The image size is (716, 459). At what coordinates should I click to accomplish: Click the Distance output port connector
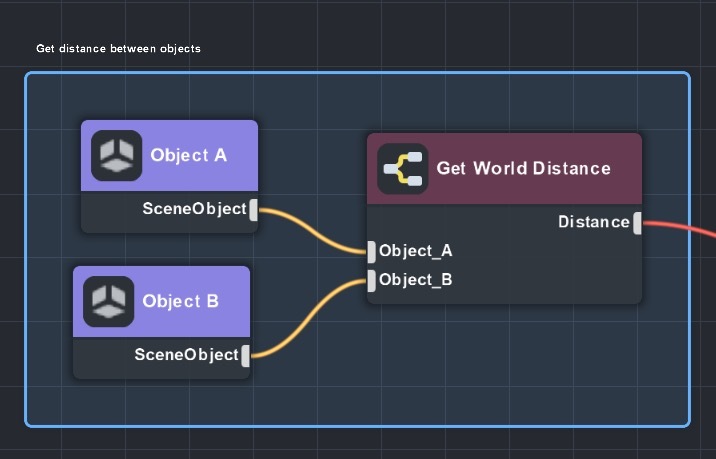(x=636, y=222)
